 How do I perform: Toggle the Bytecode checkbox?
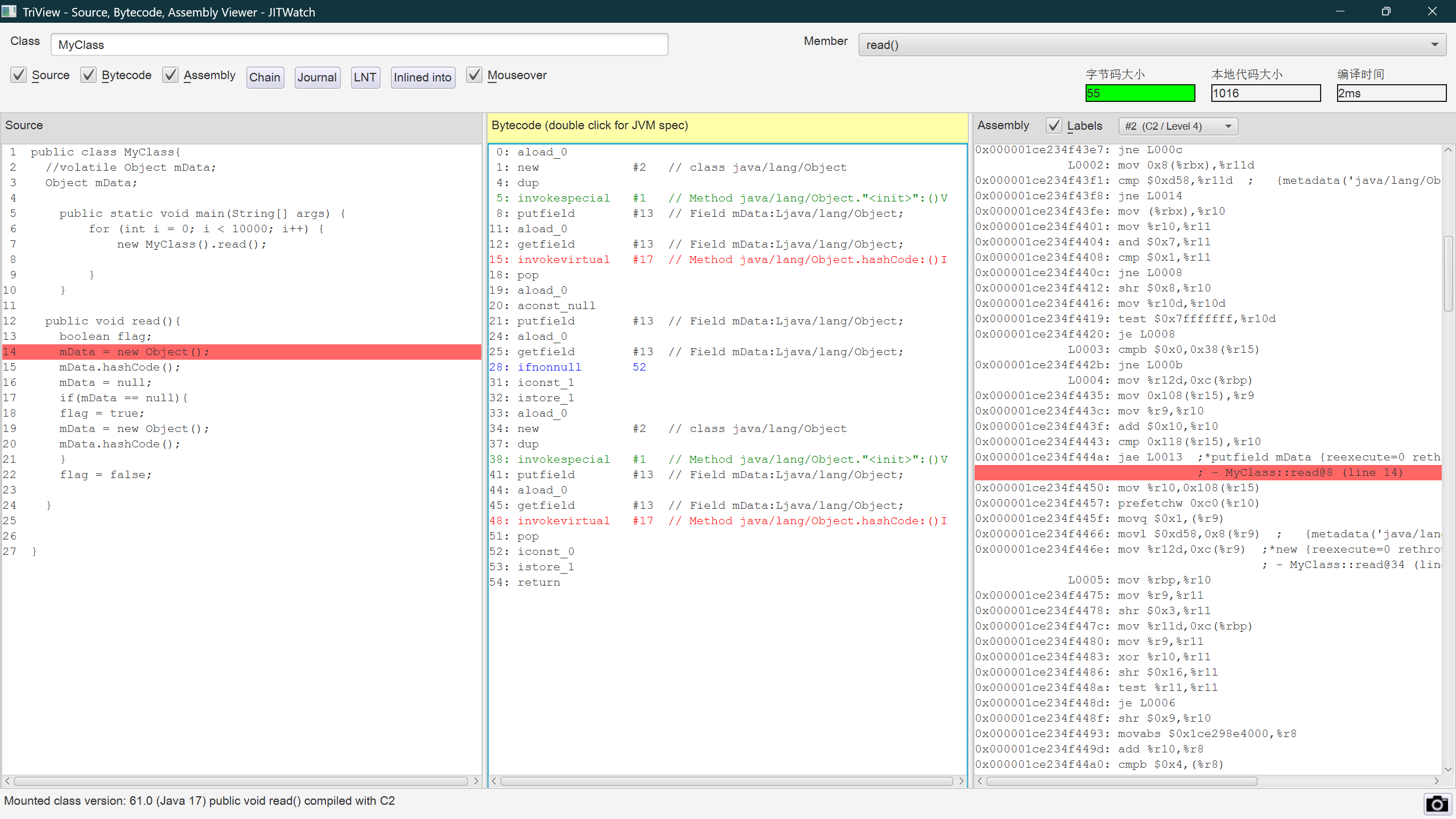tap(88, 75)
